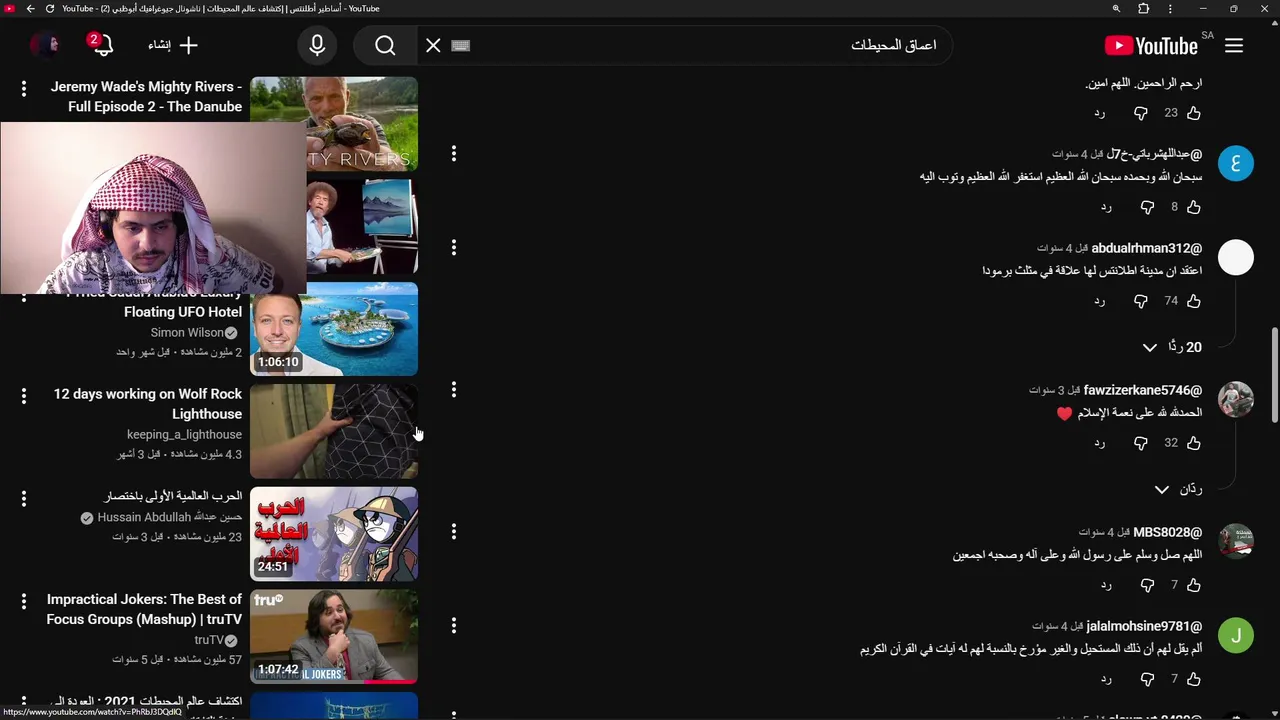This screenshot has height=720, width=1280.
Task: Open the browser extensions puzzle icon
Action: pos(1144,9)
